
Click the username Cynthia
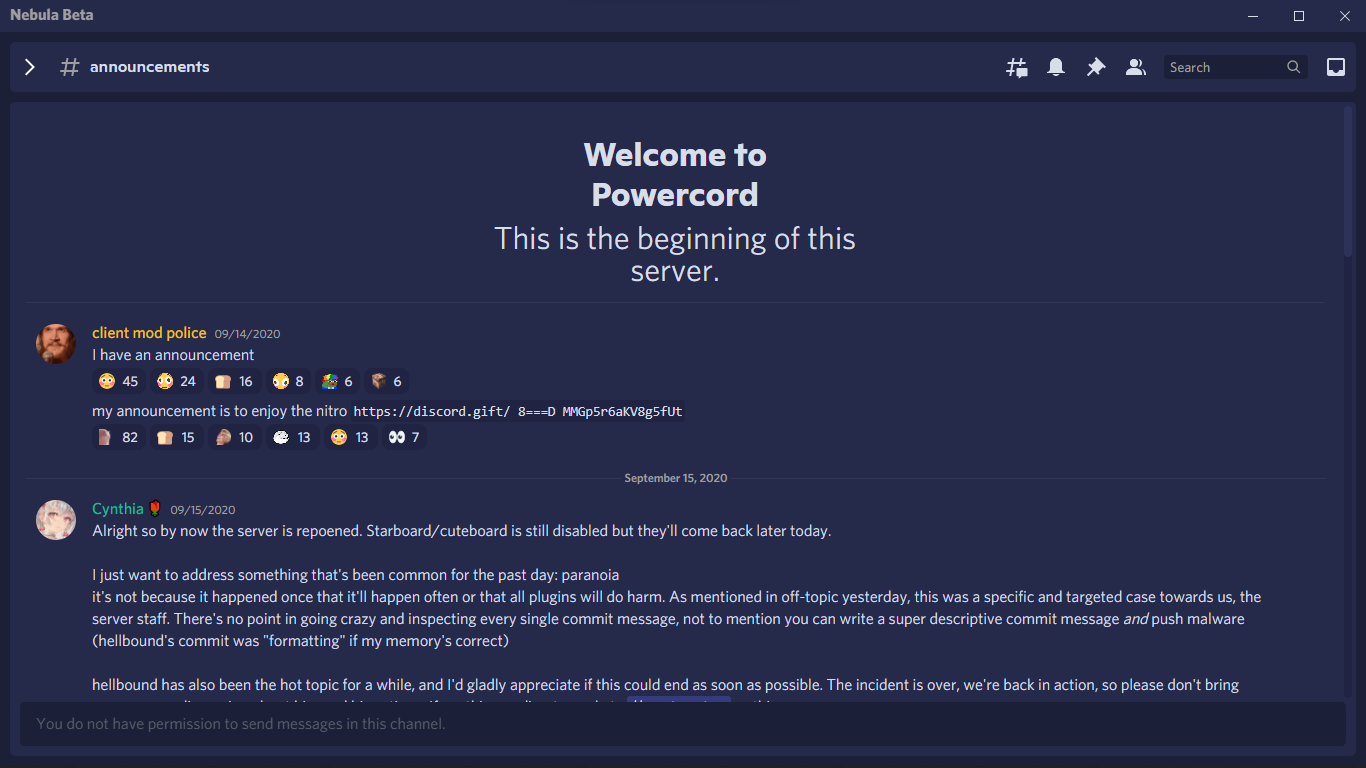[118, 509]
